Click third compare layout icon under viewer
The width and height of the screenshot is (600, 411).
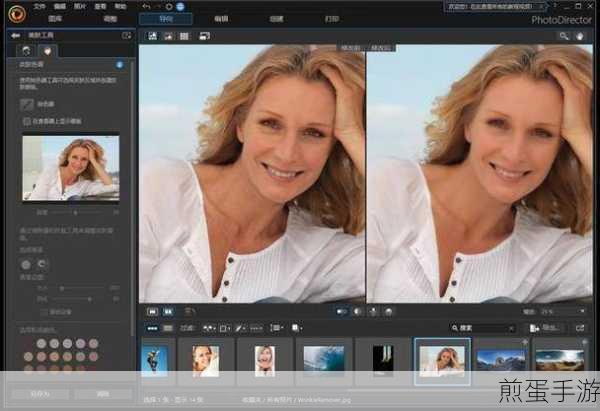[x=373, y=312]
